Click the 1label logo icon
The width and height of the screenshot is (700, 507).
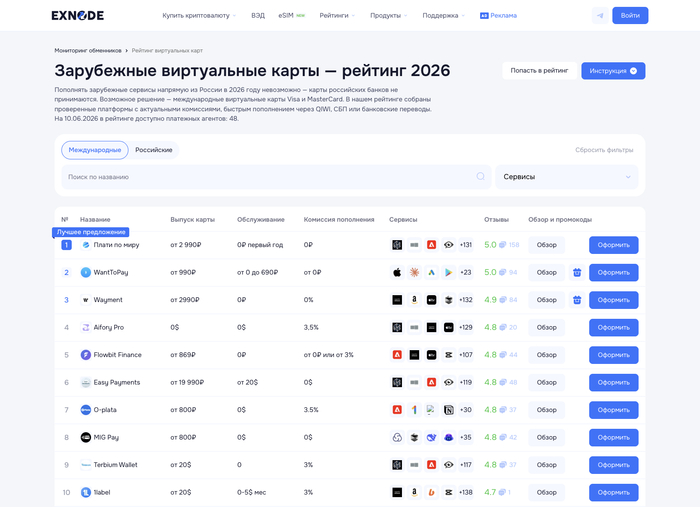86,492
